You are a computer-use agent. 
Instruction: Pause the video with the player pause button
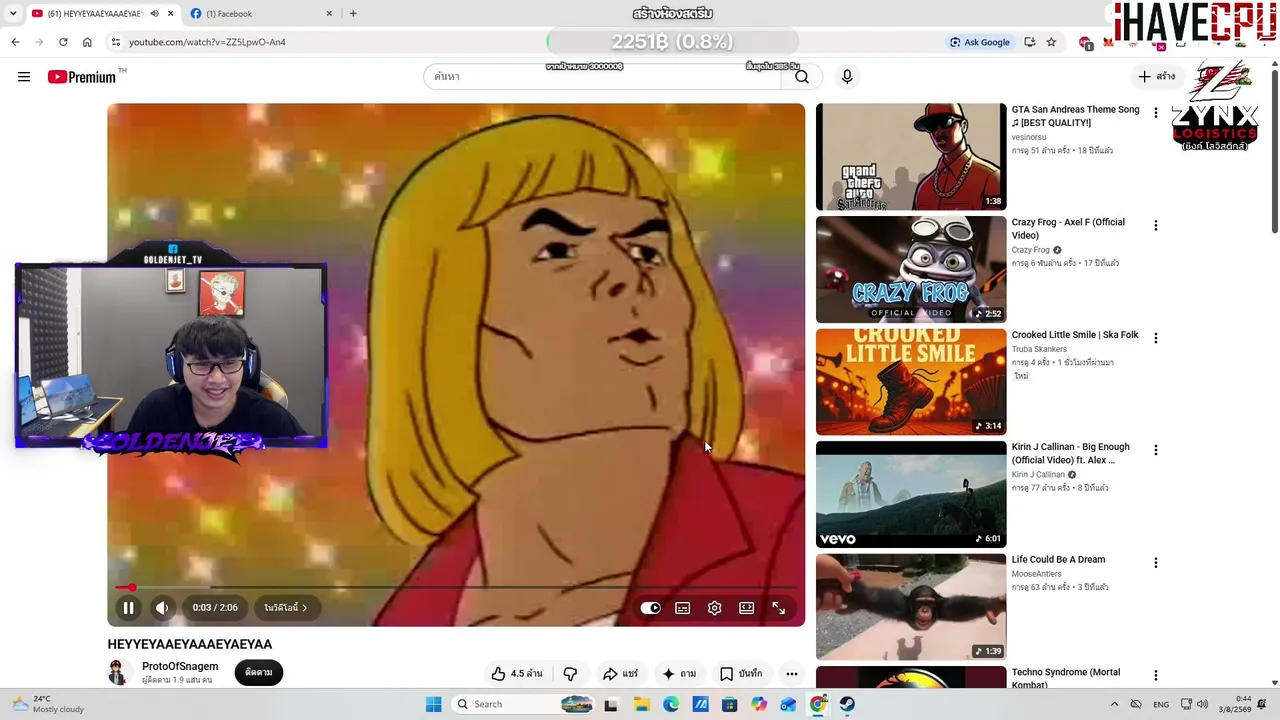click(129, 608)
